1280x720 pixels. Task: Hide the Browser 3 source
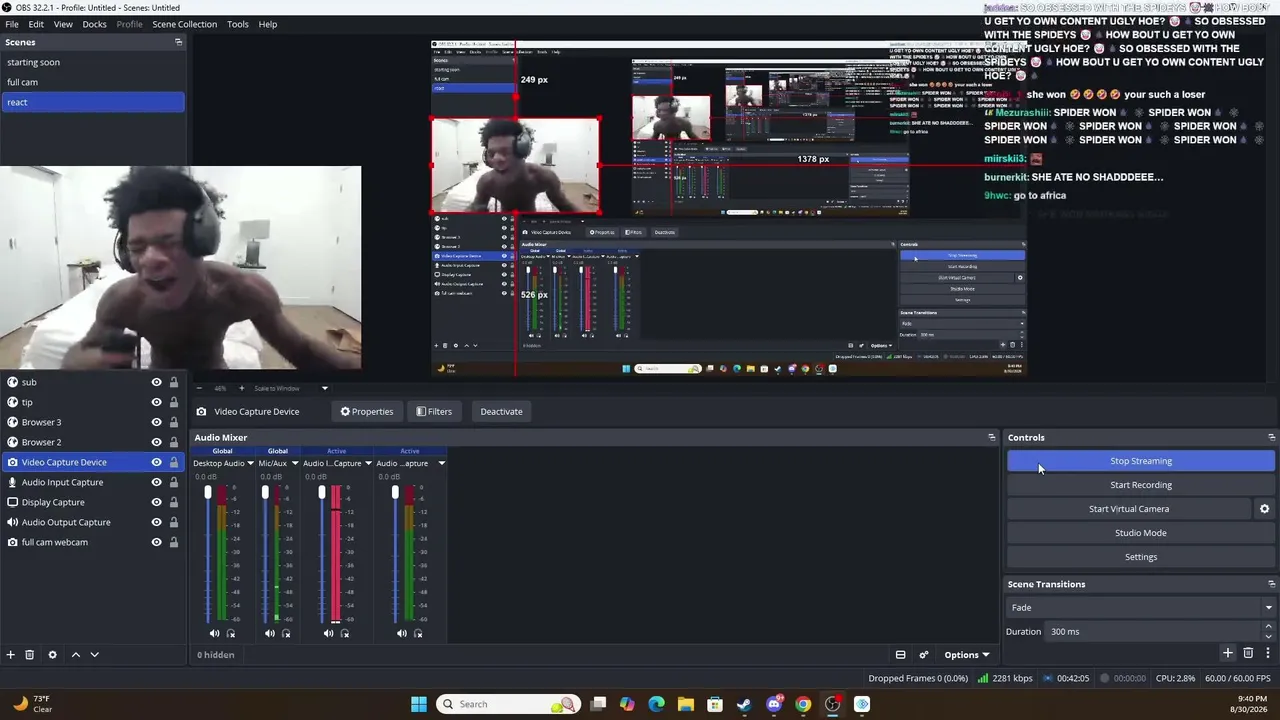(156, 422)
